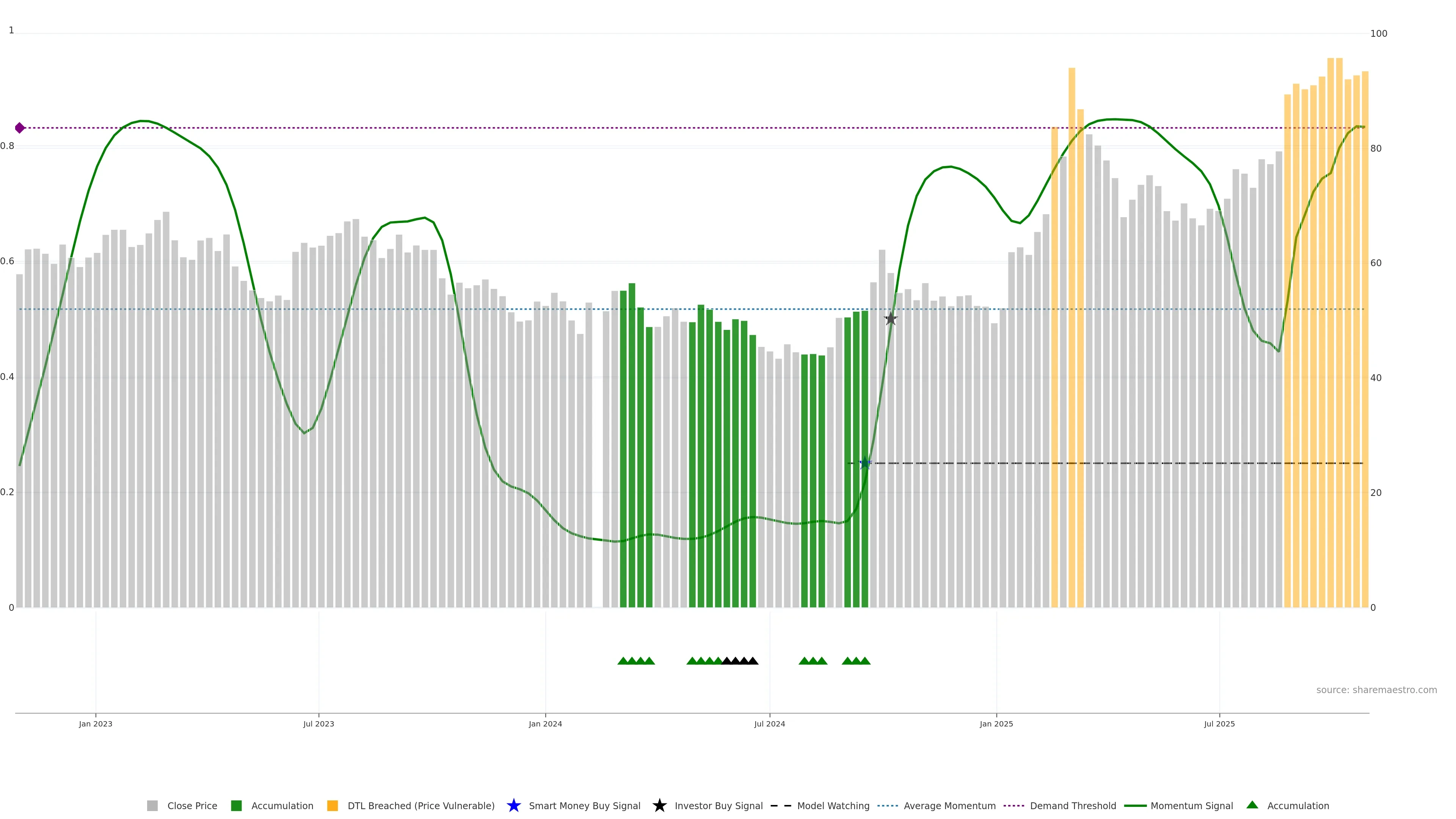Click the Jan 2024 axis label
The image size is (1456, 819).
pyautogui.click(x=545, y=723)
